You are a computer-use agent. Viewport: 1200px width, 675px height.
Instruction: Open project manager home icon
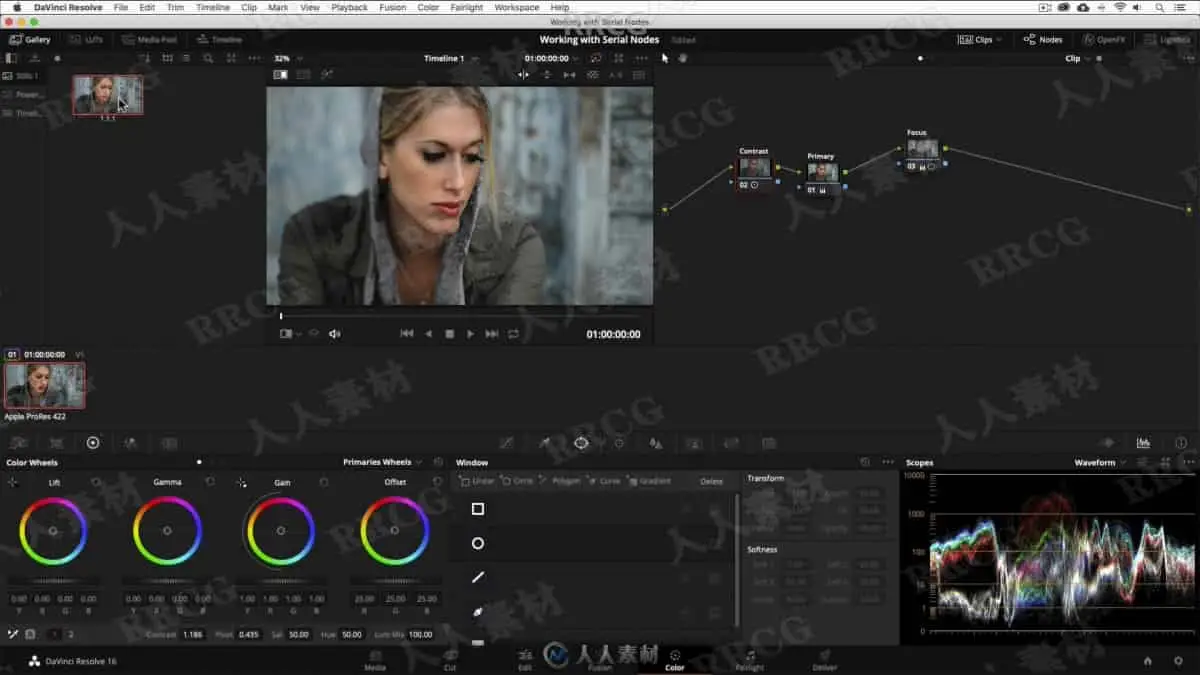(1148, 660)
